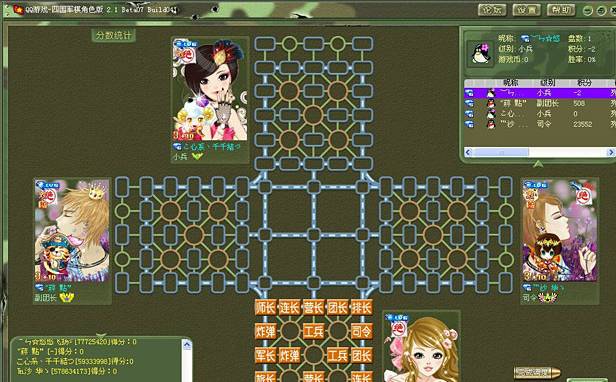616x382 pixels.
Task: Open the 设置 settings button
Action: click(526, 10)
